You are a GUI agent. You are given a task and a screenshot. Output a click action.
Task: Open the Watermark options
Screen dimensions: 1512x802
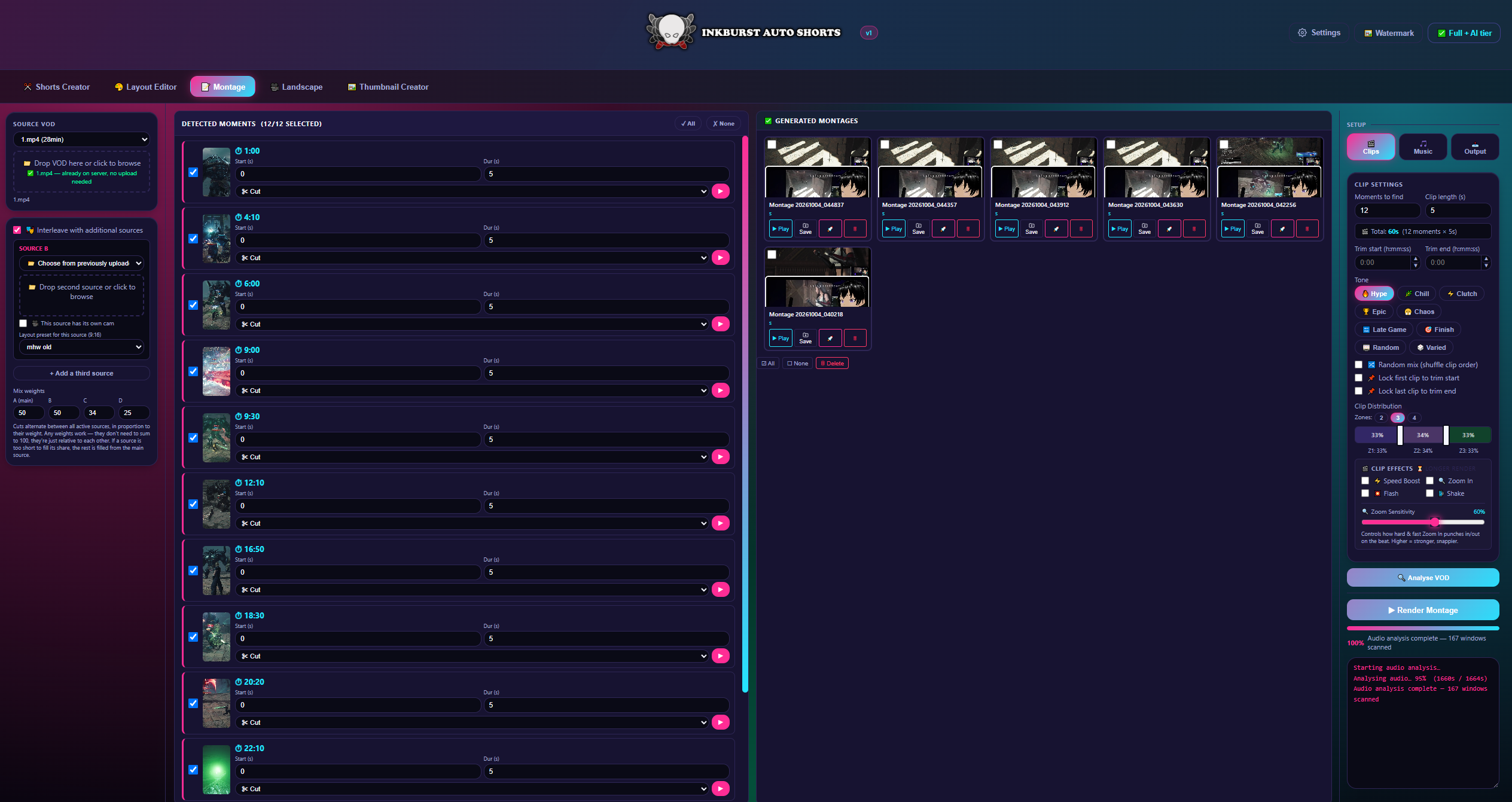[1388, 33]
